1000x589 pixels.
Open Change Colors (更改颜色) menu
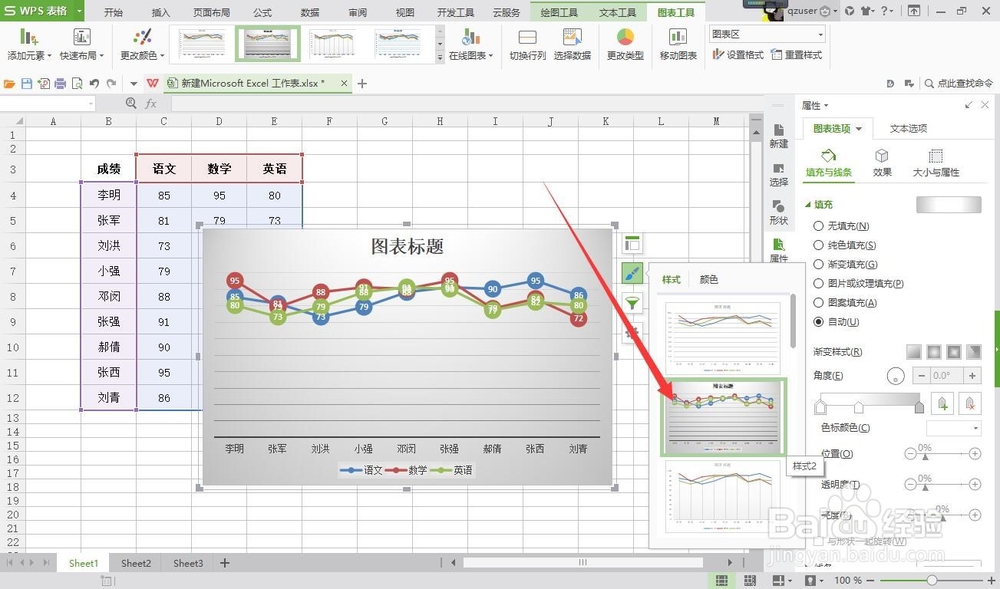(142, 44)
